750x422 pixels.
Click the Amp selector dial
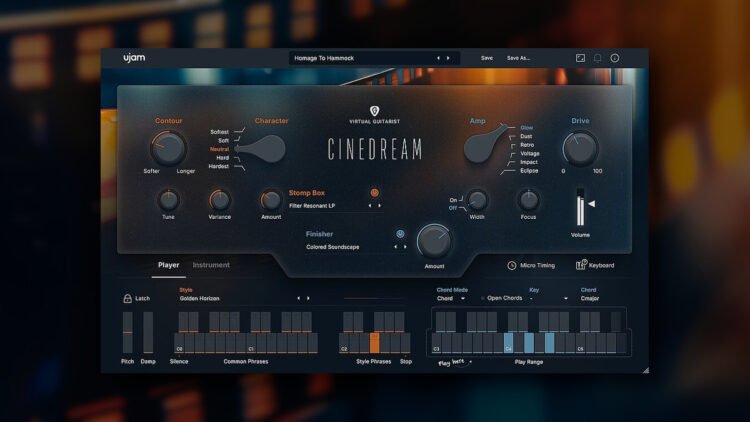pos(484,144)
